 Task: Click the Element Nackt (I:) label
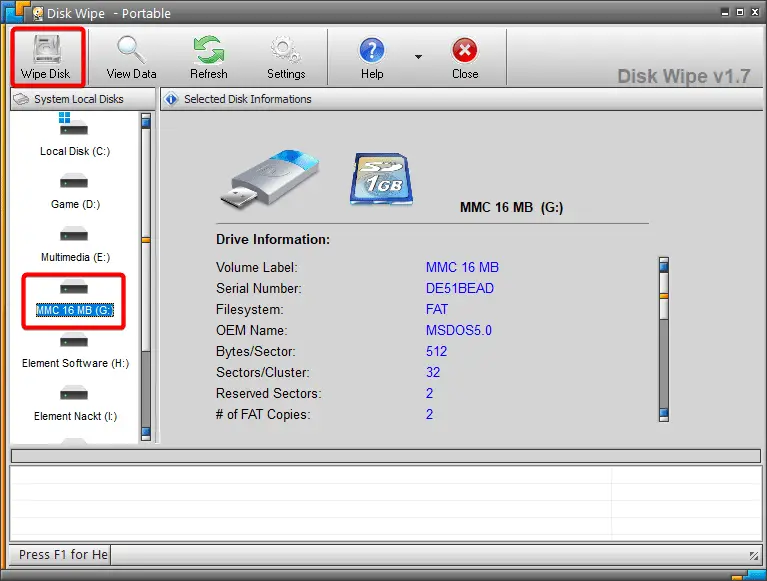75,416
